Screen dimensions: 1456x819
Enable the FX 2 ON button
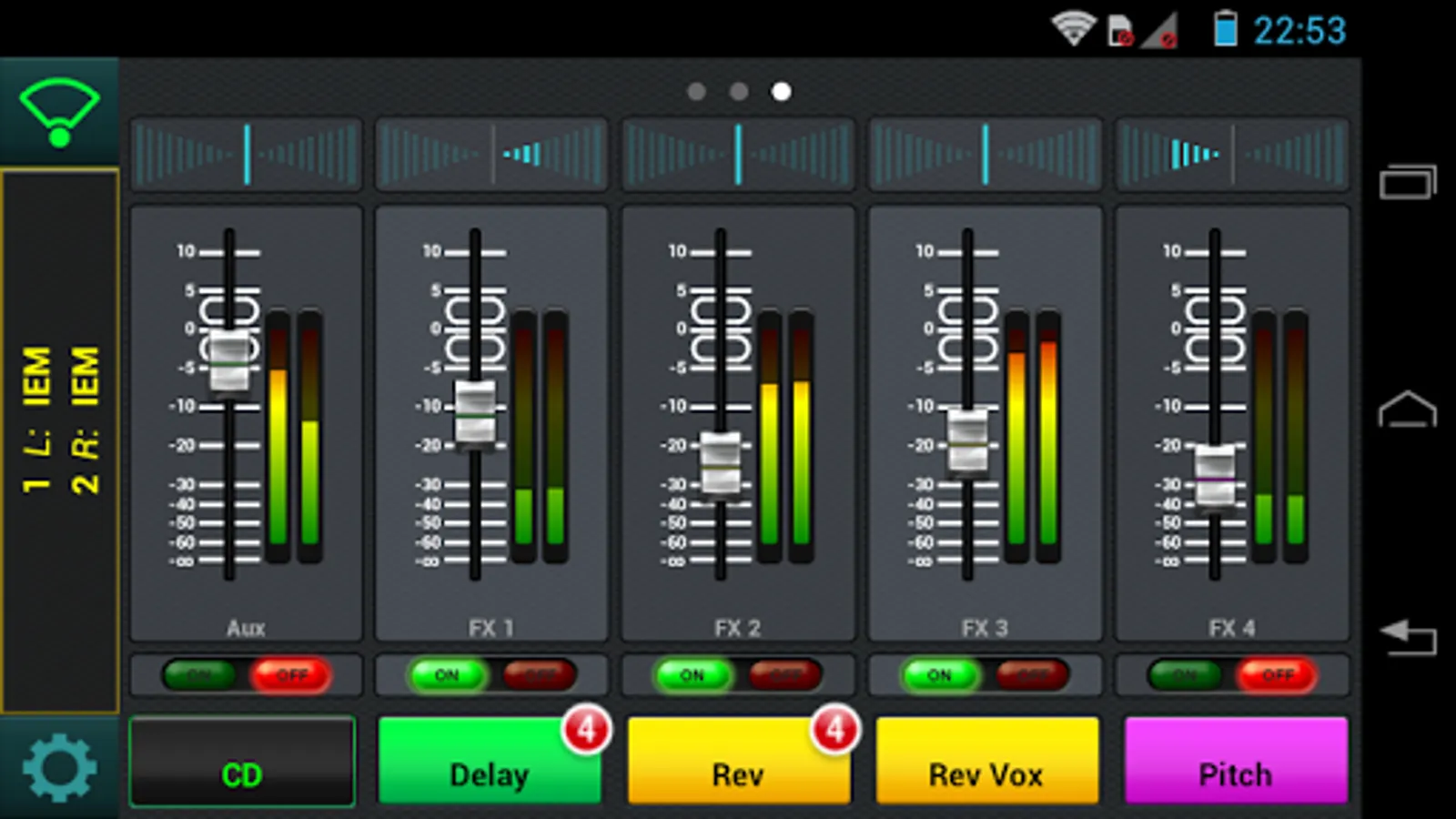(x=692, y=675)
